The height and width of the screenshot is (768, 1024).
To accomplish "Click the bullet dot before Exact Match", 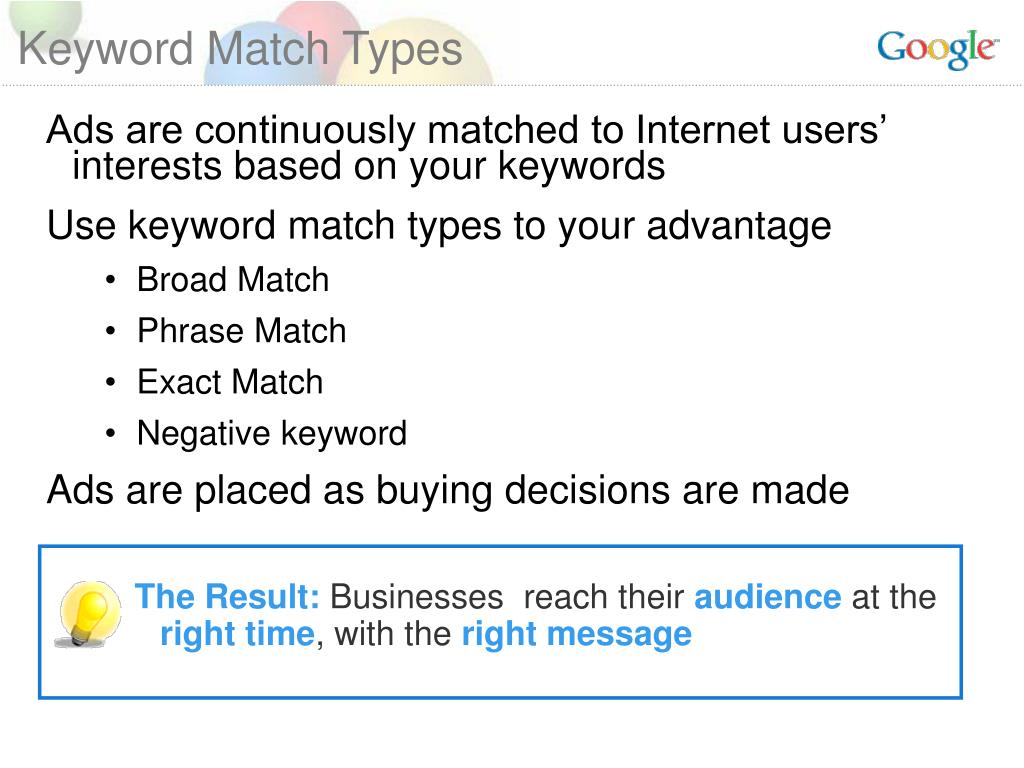I will [x=110, y=382].
